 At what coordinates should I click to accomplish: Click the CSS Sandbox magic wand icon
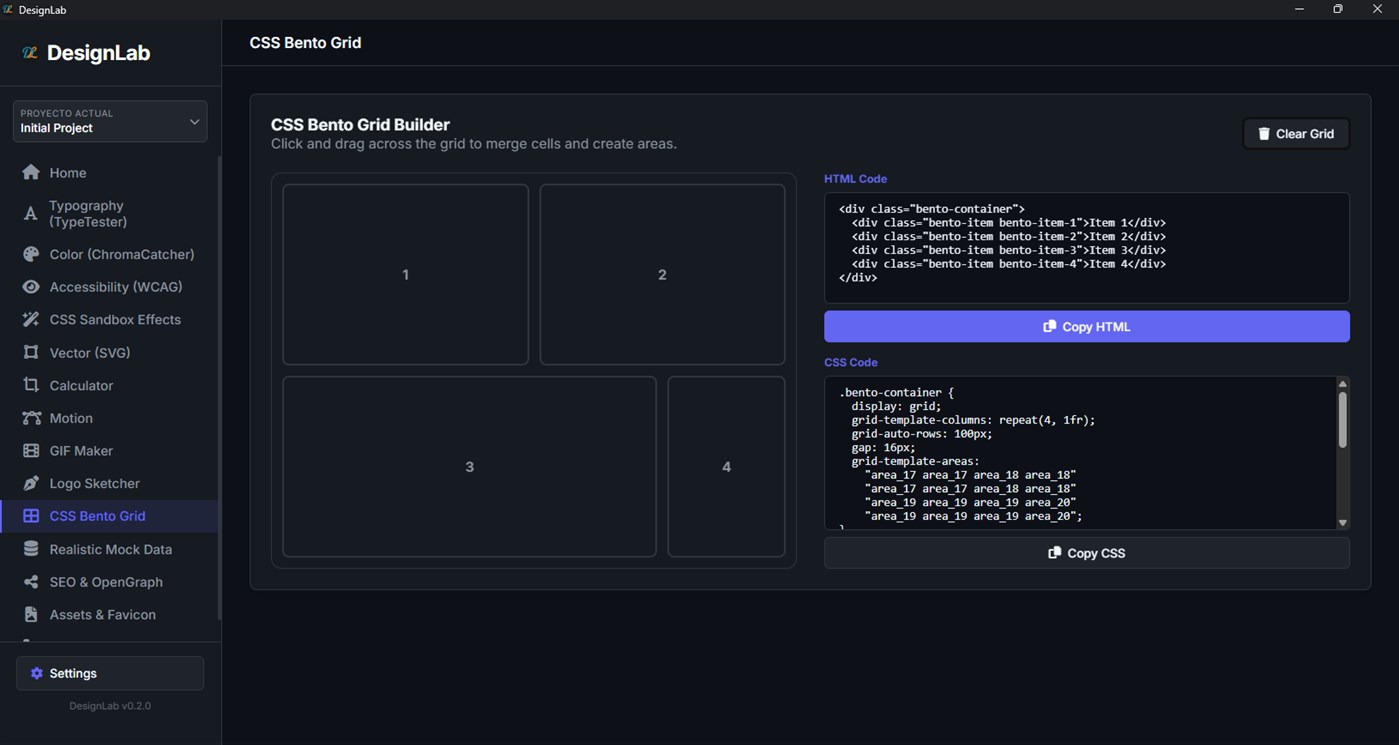tap(31, 320)
